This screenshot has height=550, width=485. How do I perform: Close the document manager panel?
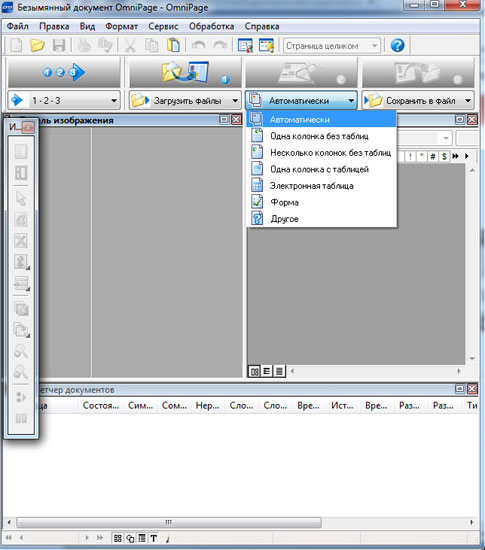point(472,389)
